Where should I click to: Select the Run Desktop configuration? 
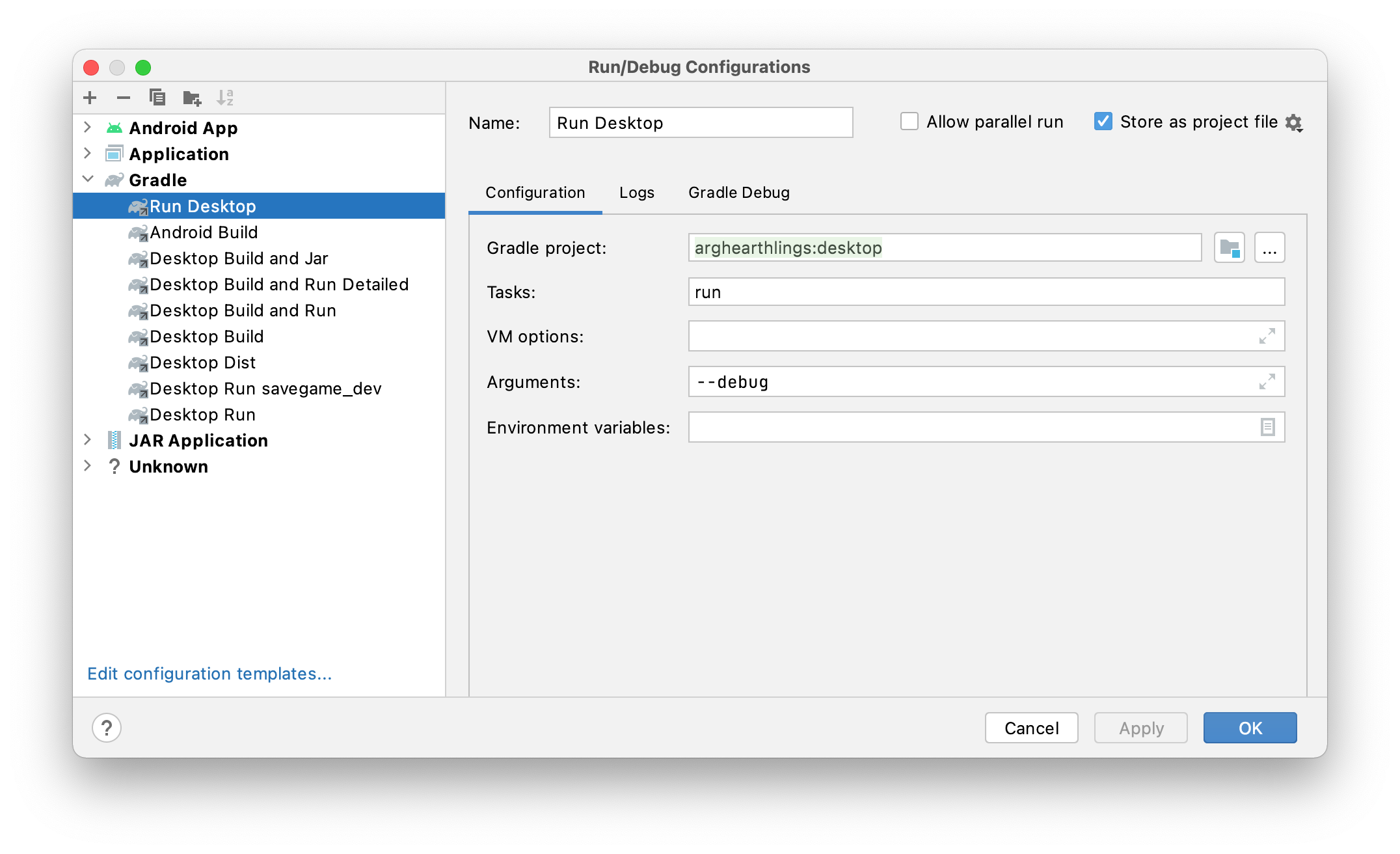[259, 206]
